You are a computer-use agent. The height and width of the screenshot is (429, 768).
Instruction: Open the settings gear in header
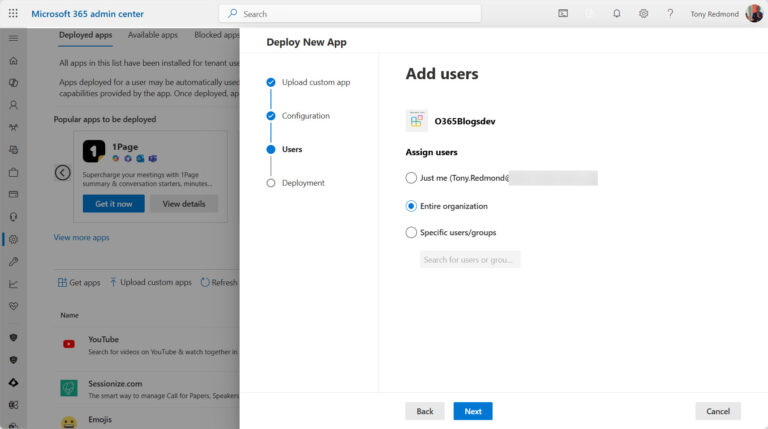coord(643,14)
